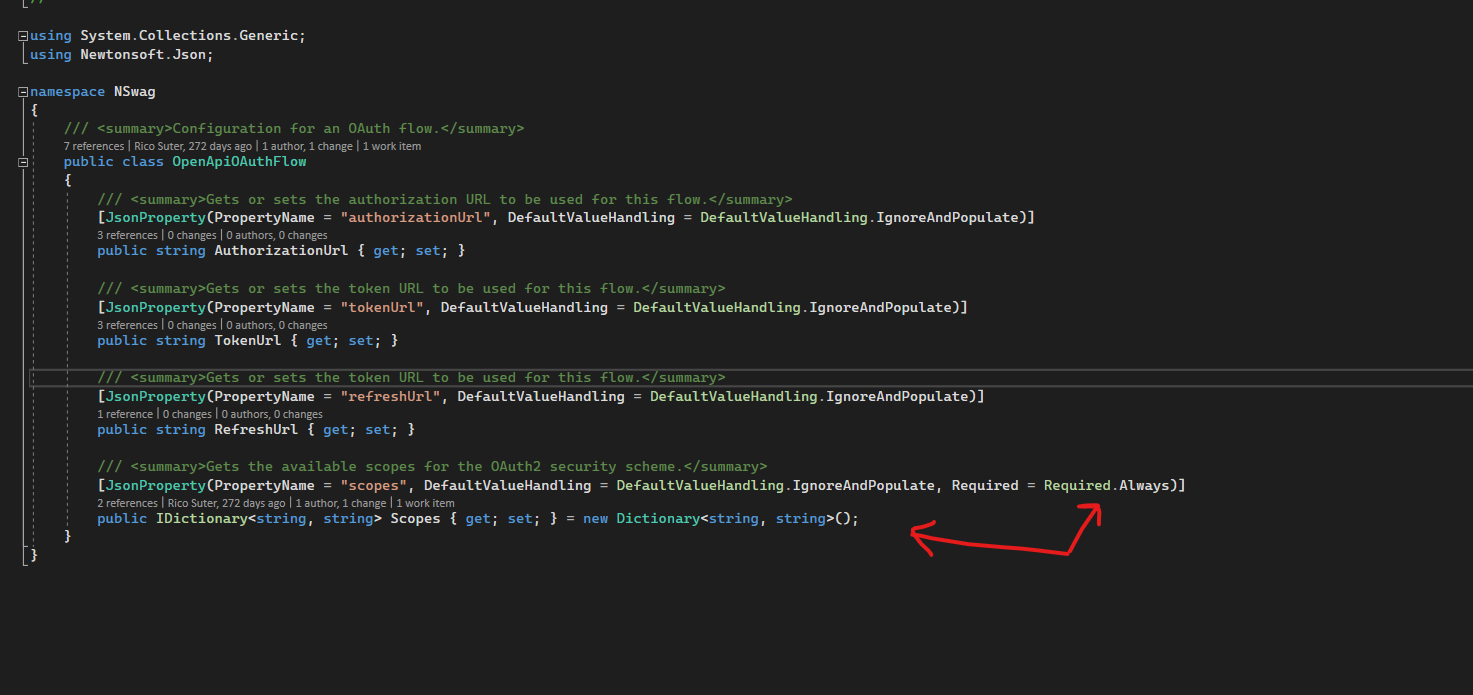Open 1 reference CodeLens for RefreshUrl

click(x=124, y=413)
